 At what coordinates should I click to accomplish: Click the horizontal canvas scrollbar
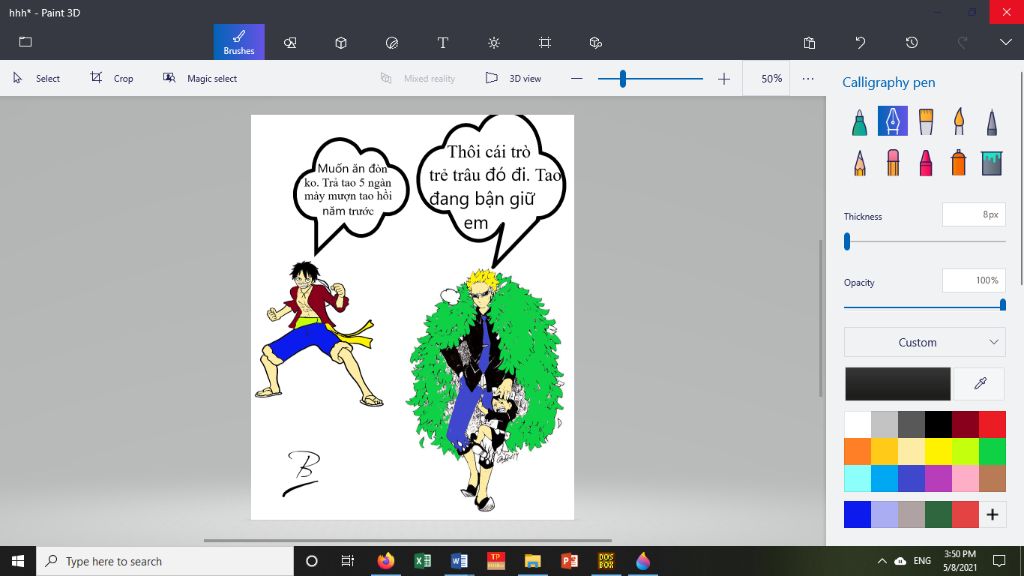coord(408,541)
